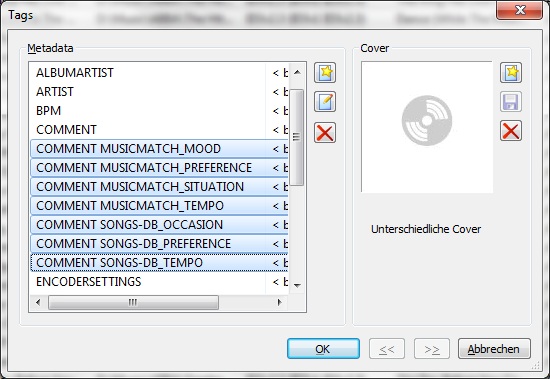Delete selected metadata tags with red X

[325, 133]
